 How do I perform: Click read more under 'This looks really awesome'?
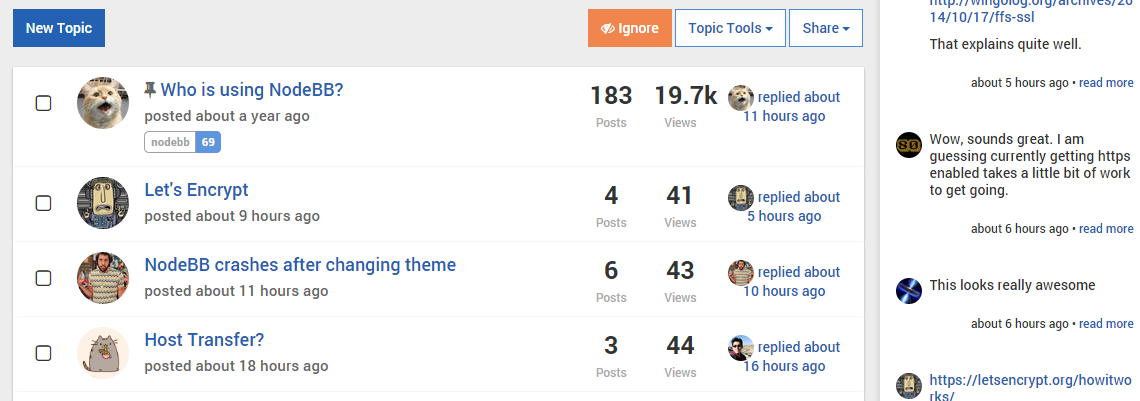1106,323
